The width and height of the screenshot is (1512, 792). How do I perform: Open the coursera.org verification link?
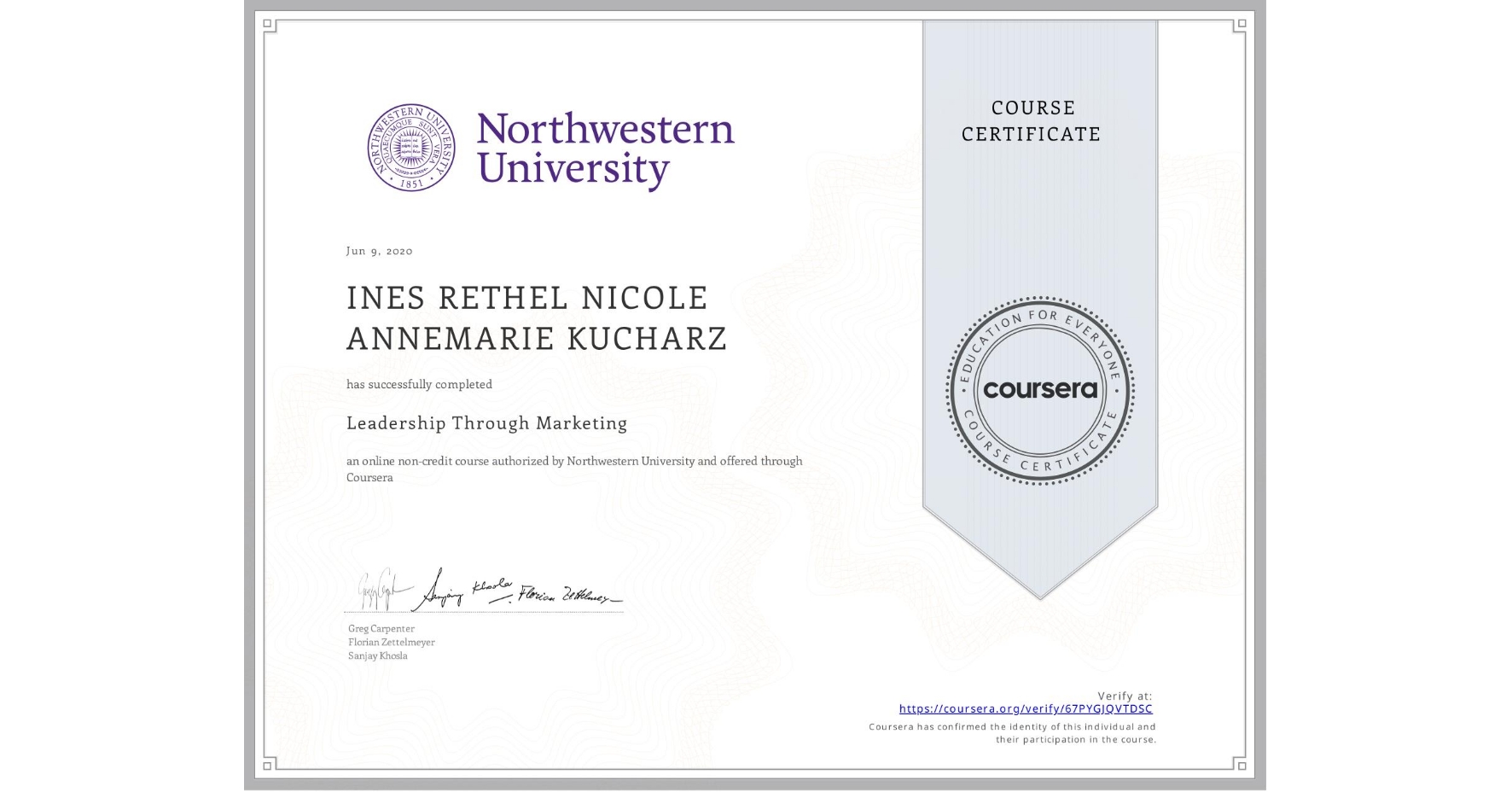point(1026,708)
